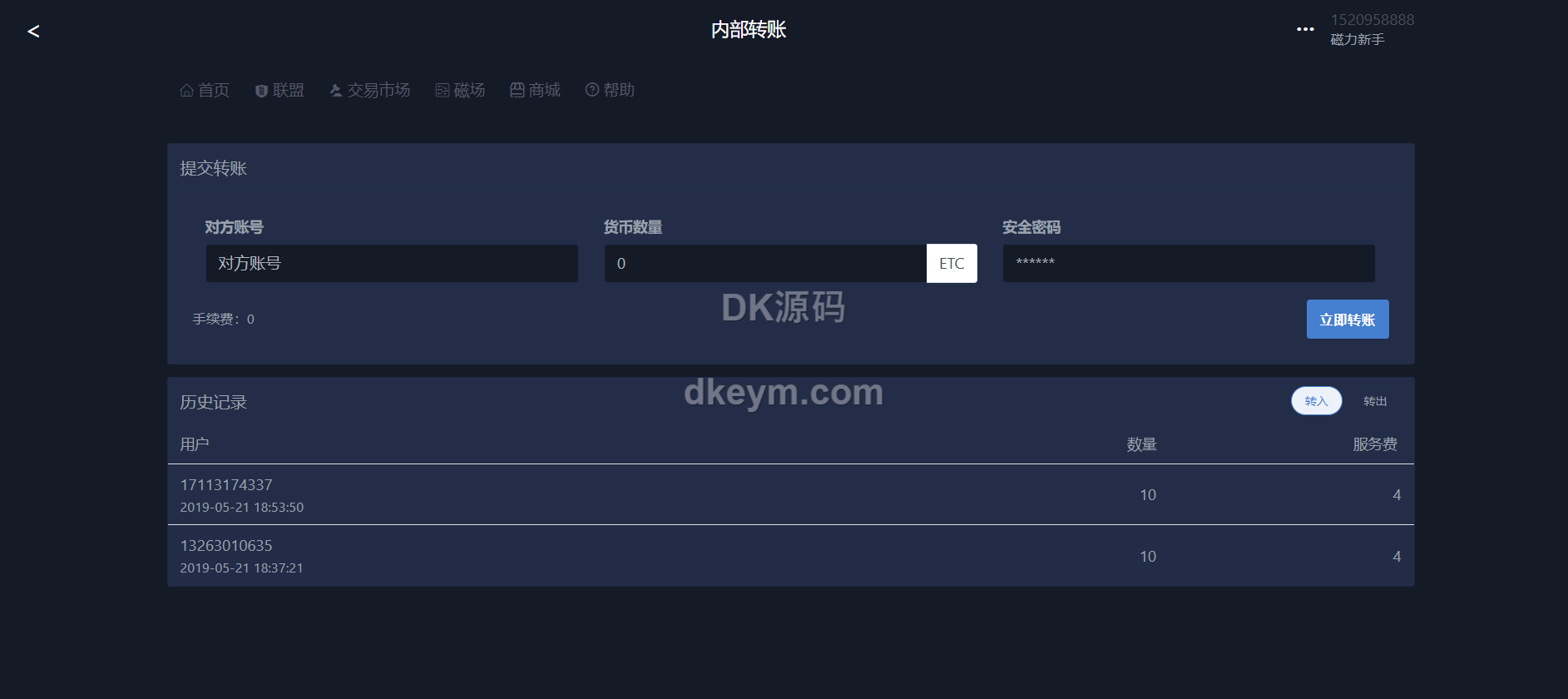The image size is (1568, 699).
Task: Click the 磁场 panel icon
Action: [x=443, y=90]
